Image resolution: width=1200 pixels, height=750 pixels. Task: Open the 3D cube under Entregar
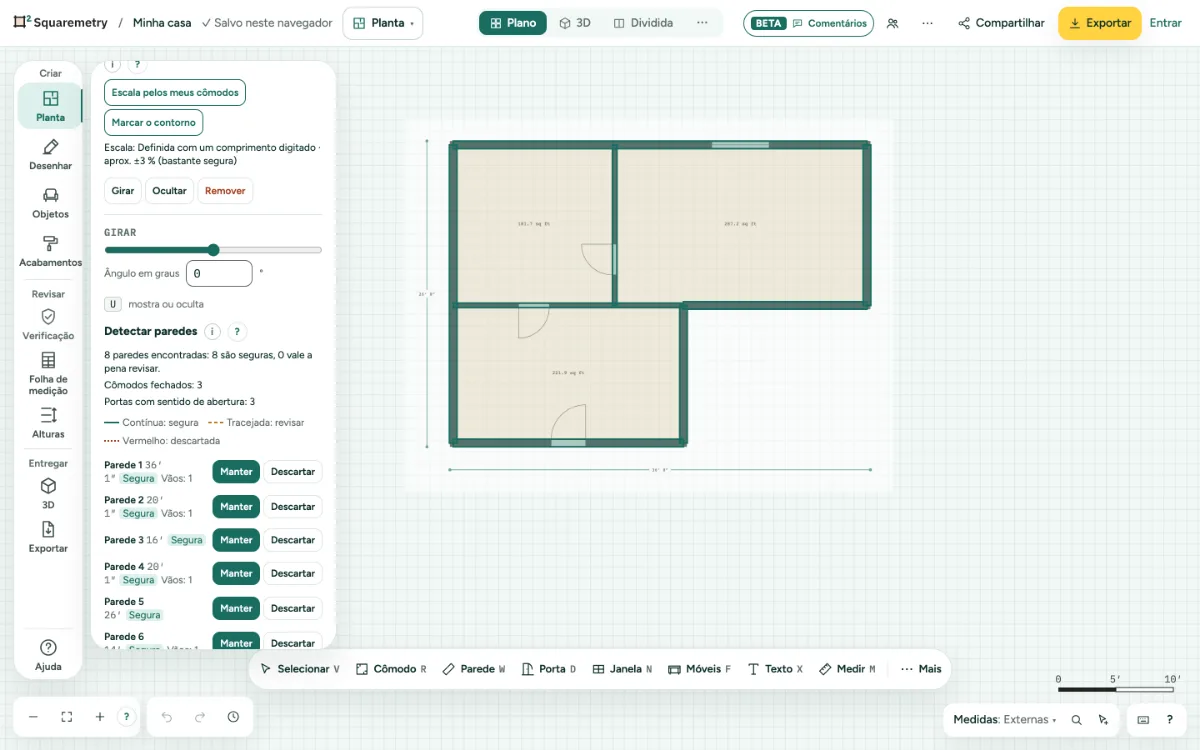(48, 493)
